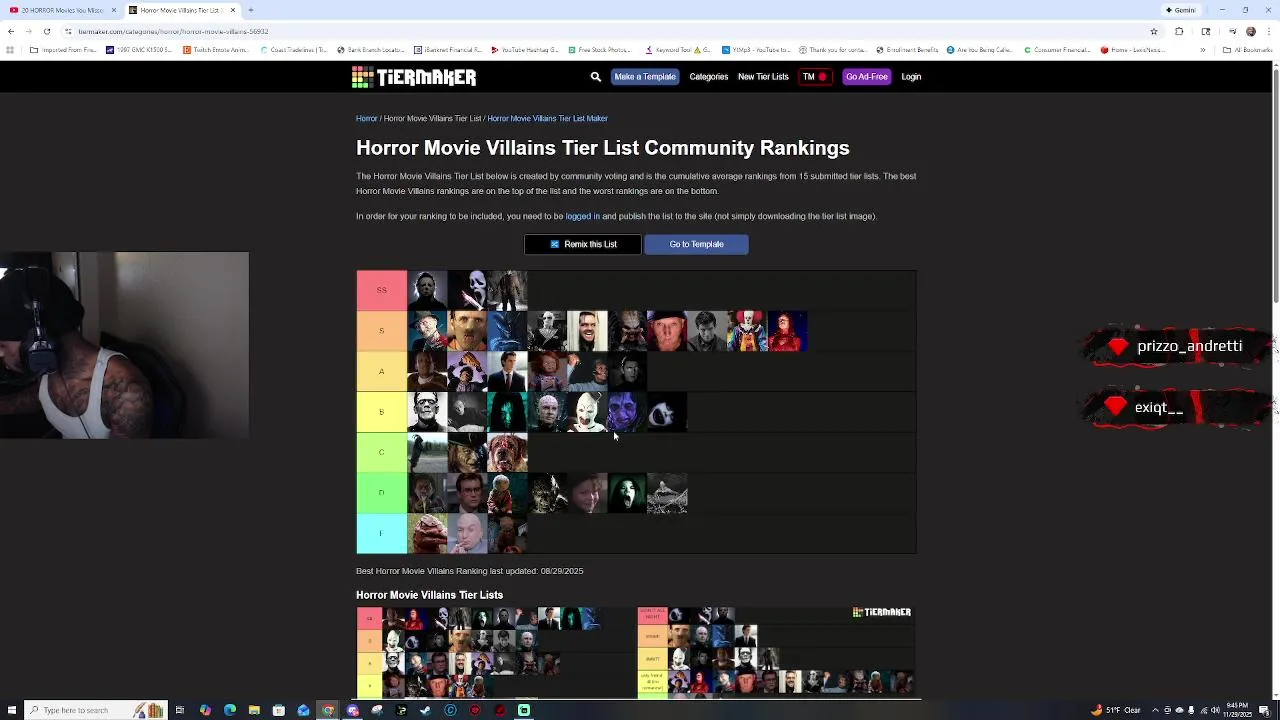Open Windows Start menu
The height and width of the screenshot is (720, 1280).
[x=10, y=710]
